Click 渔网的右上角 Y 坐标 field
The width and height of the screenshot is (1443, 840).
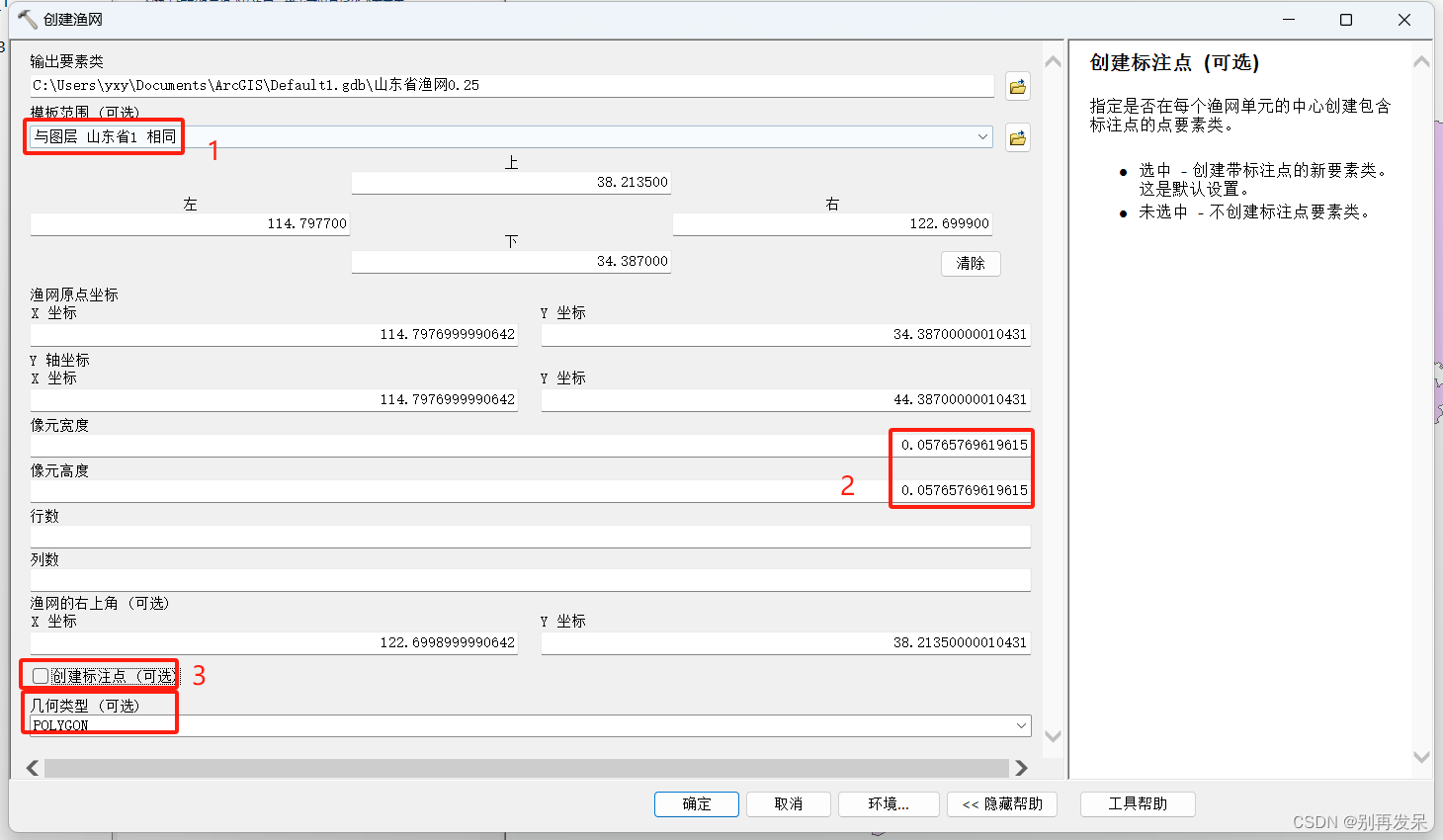pos(786,642)
